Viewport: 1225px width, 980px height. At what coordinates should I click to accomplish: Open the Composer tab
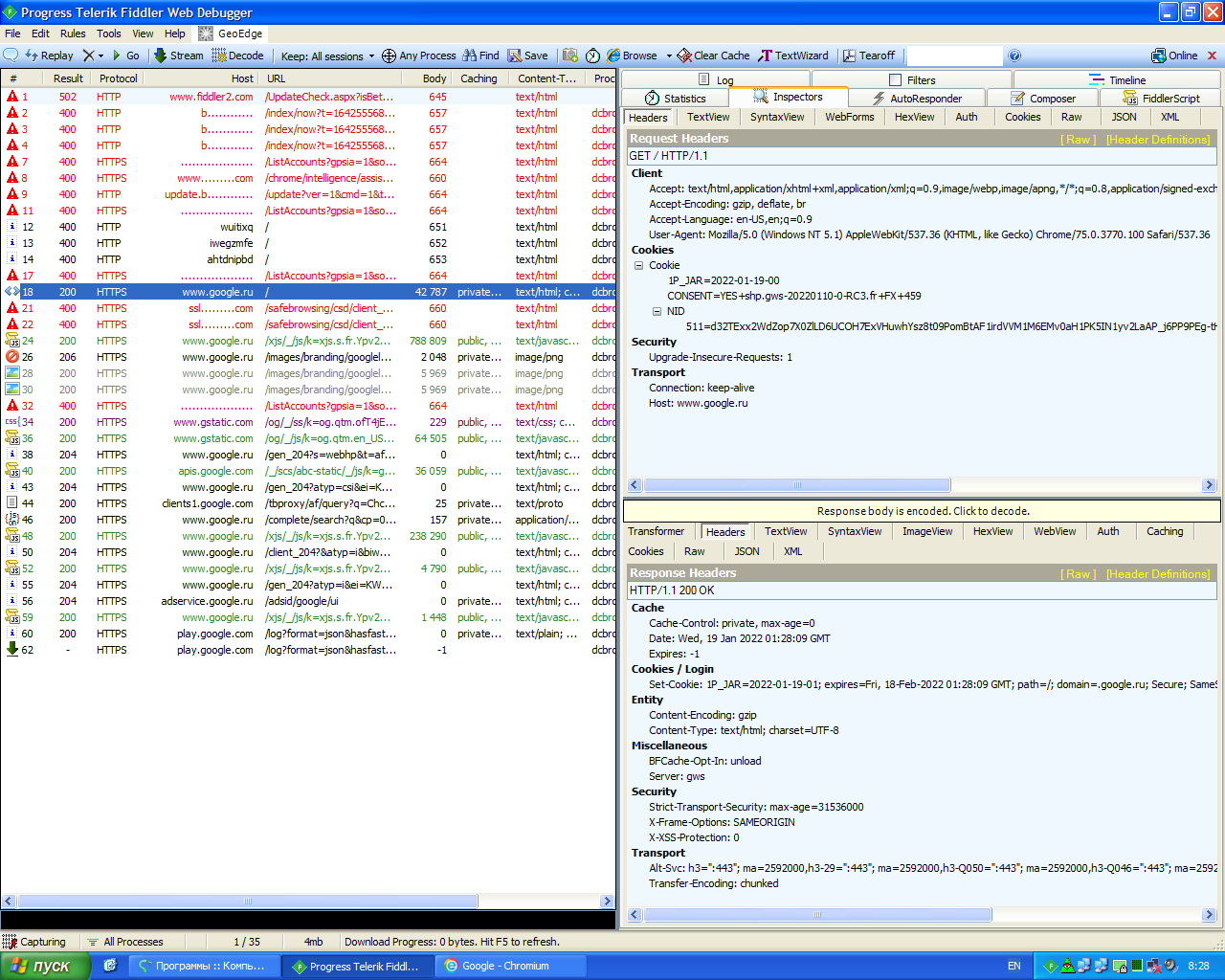1043,98
